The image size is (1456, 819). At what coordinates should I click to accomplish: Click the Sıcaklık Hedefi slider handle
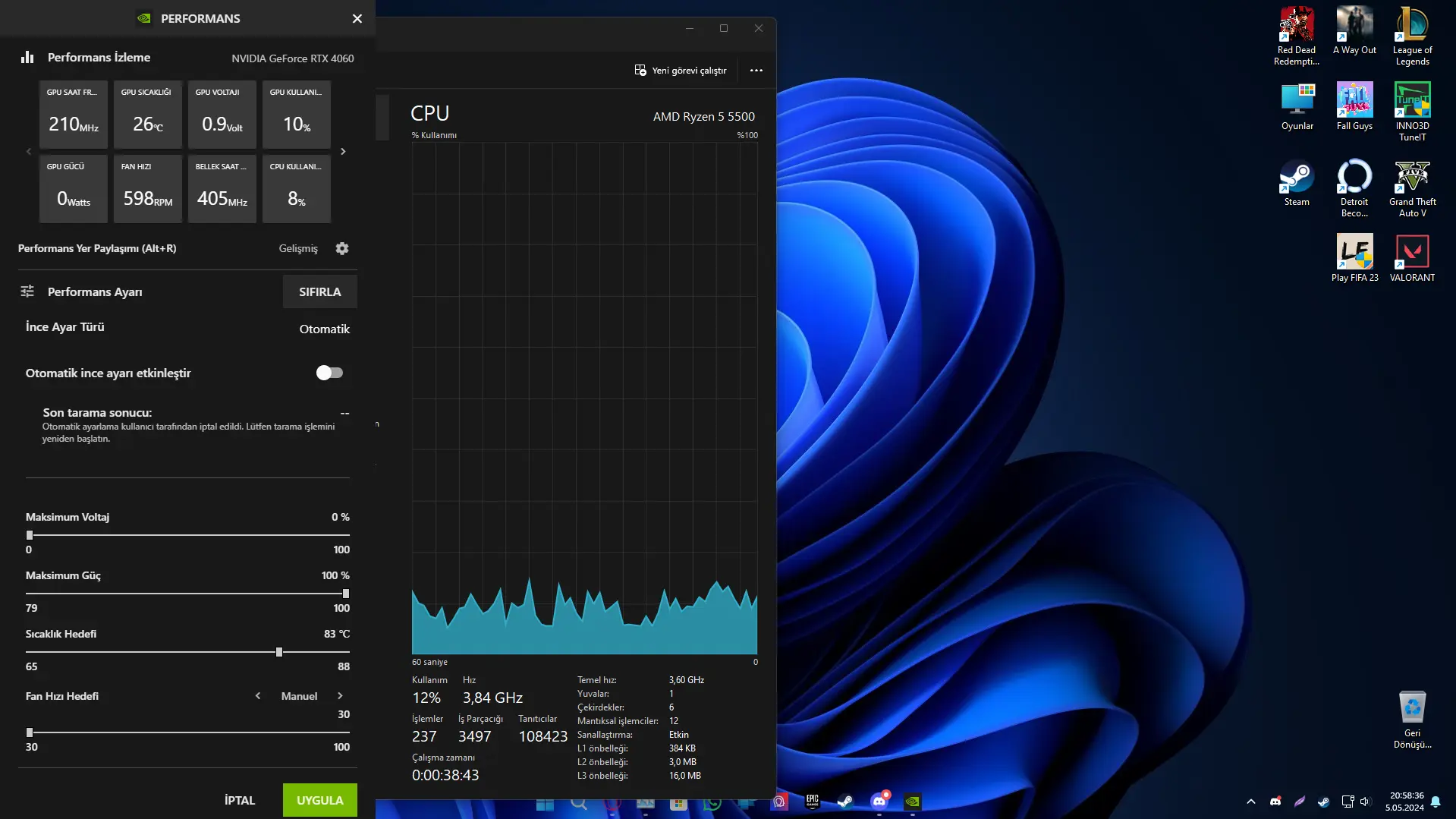pyautogui.click(x=279, y=652)
